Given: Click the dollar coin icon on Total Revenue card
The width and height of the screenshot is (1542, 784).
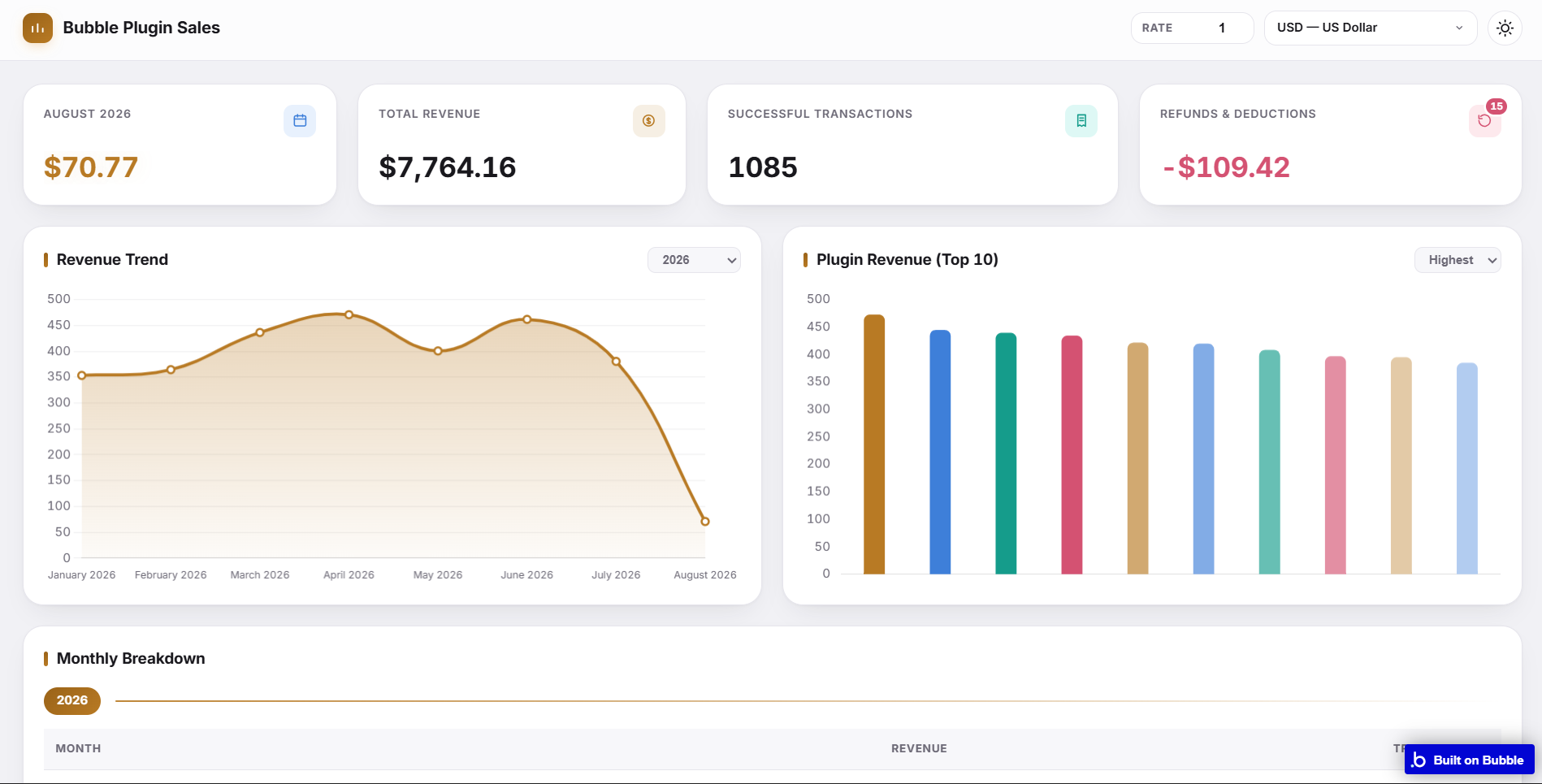Looking at the screenshot, I should [648, 121].
